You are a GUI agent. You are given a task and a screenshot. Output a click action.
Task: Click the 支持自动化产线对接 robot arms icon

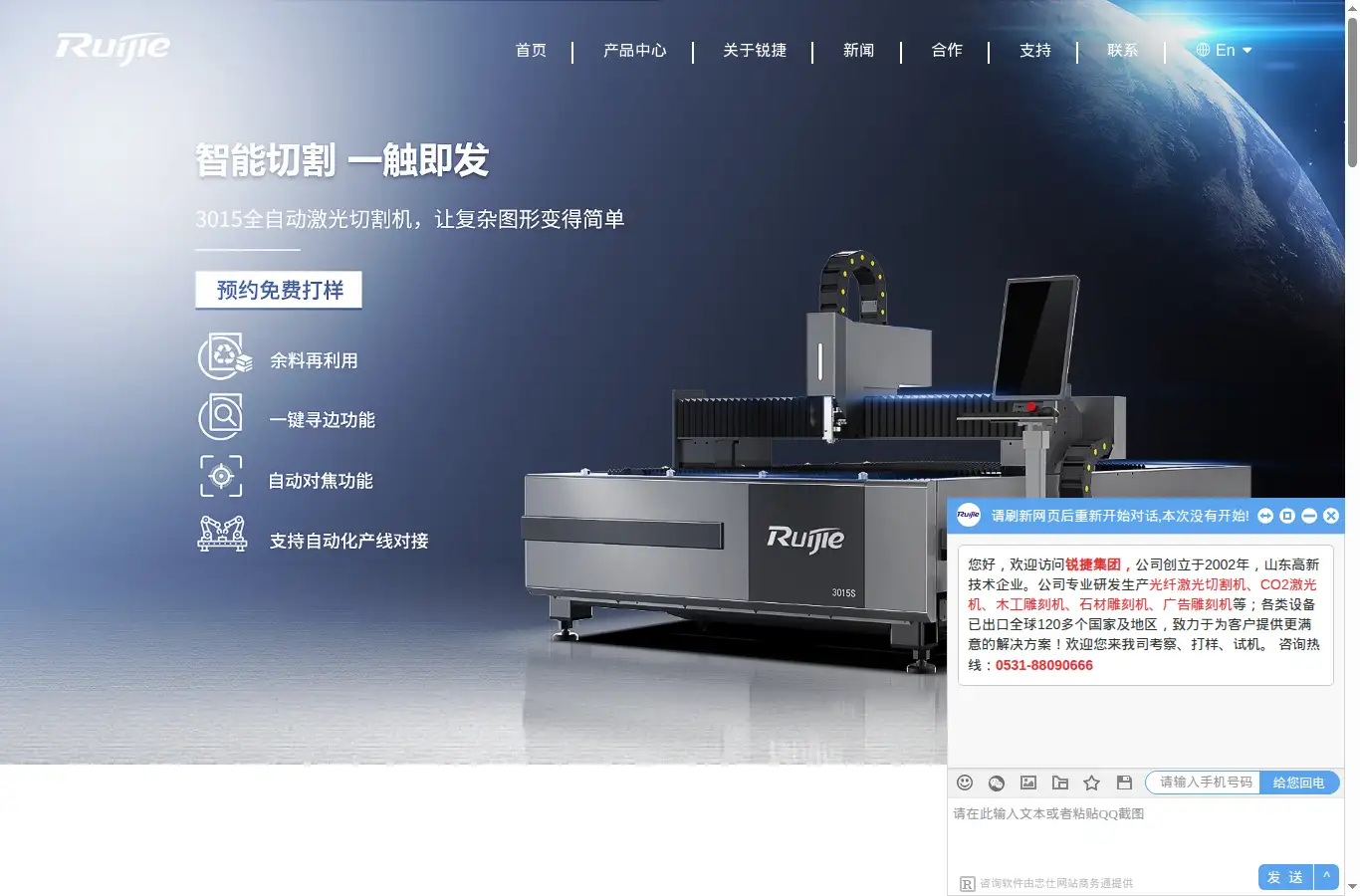coord(223,534)
